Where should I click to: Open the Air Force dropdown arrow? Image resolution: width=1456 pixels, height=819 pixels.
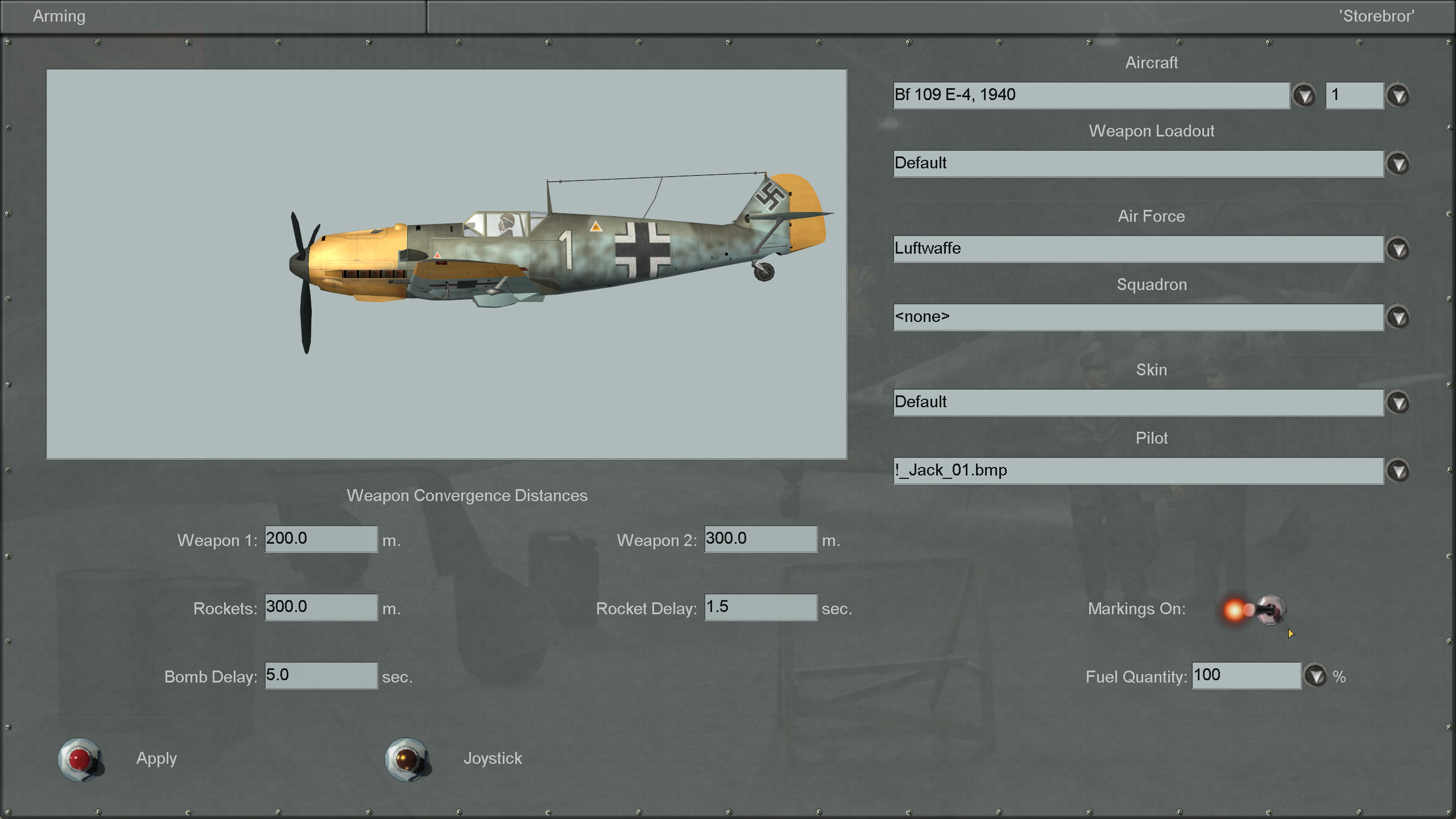point(1399,249)
